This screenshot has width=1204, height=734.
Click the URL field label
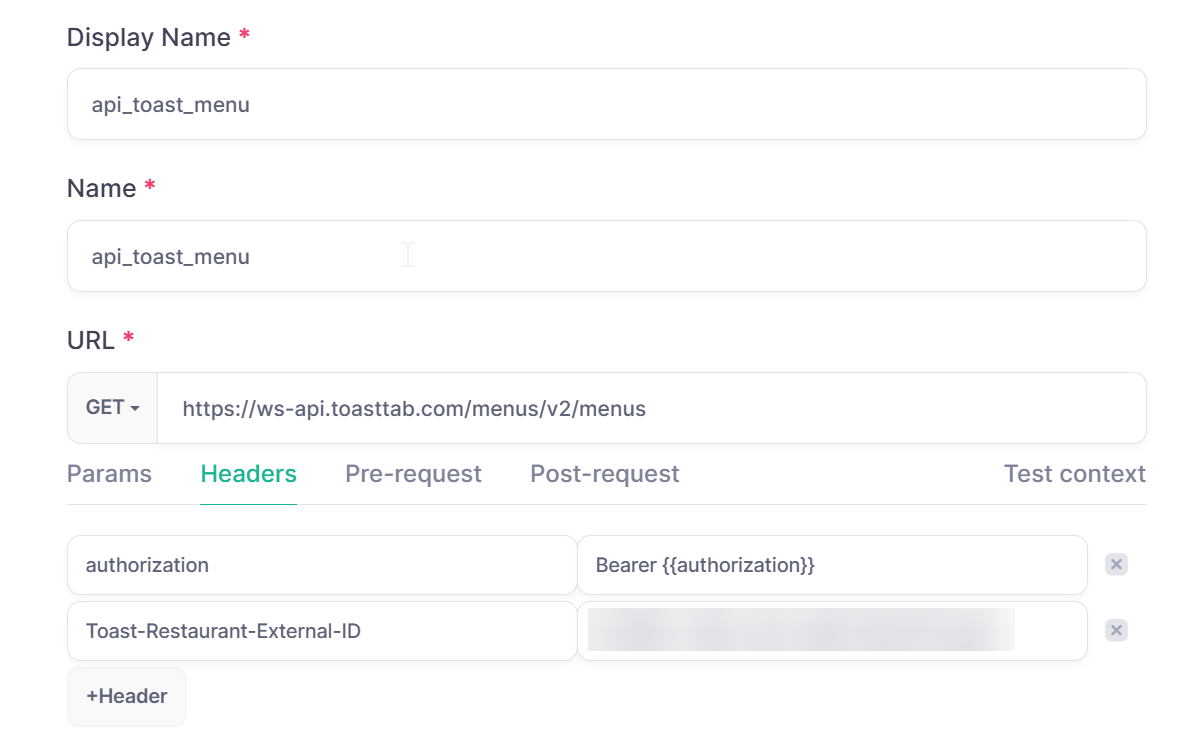tap(91, 340)
